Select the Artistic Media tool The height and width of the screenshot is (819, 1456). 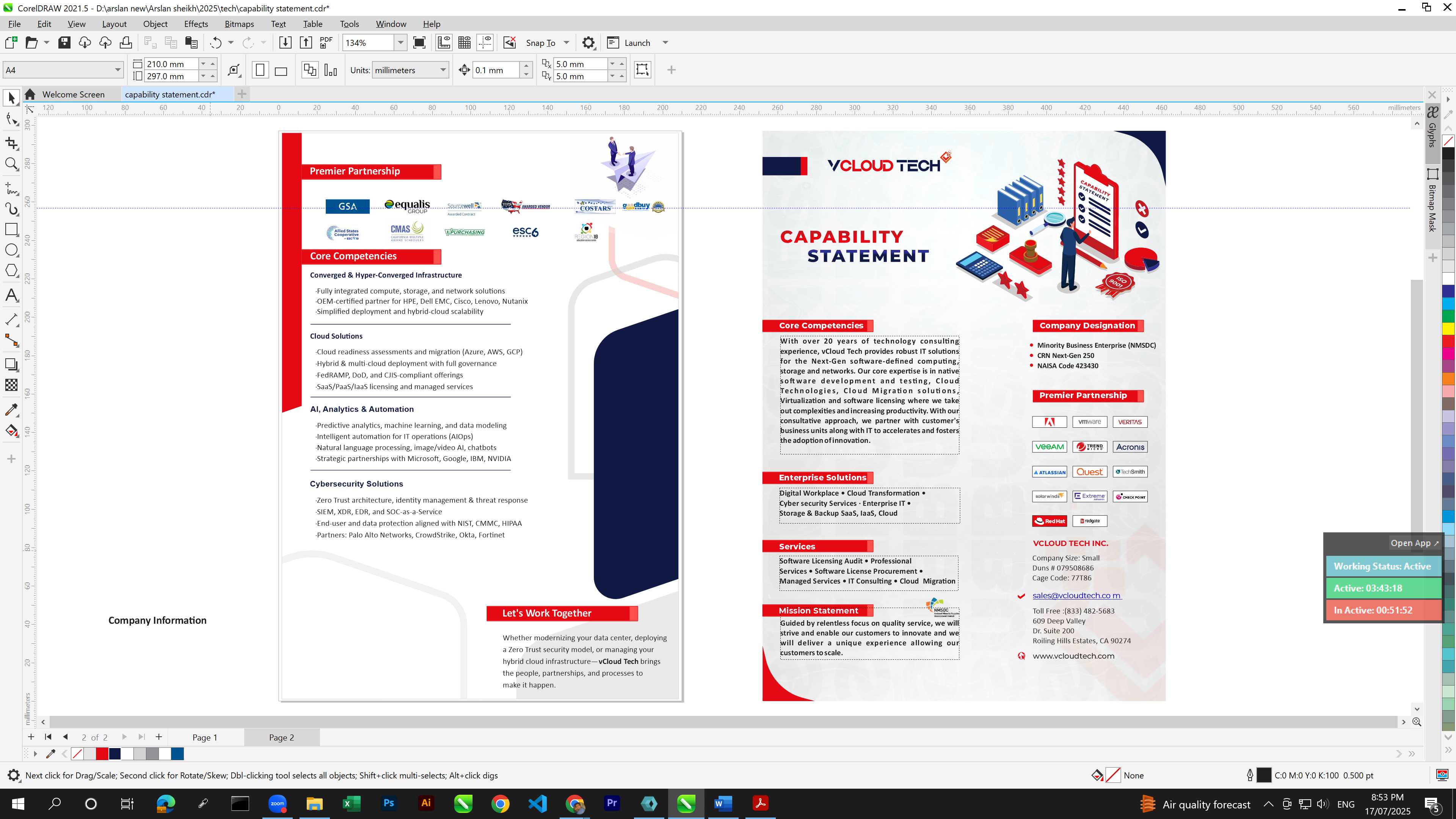tap(11, 209)
